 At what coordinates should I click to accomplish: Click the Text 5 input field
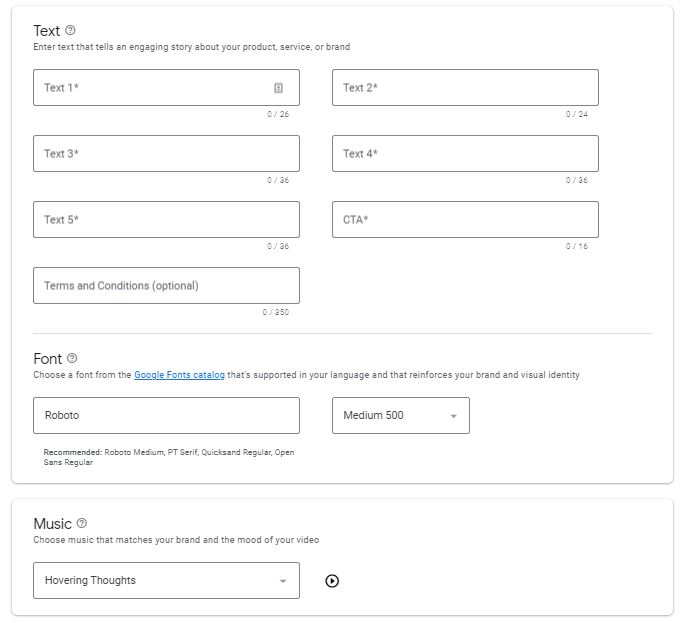165,220
